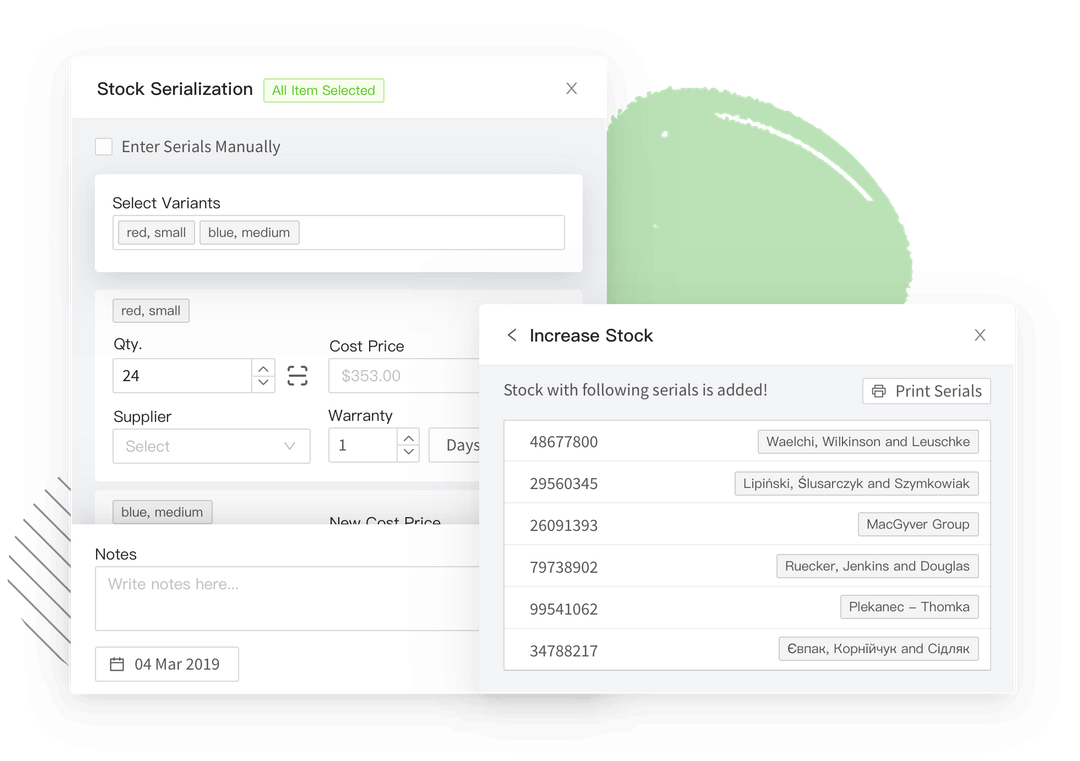Open the calendar icon on date picker
This screenshot has width=1080, height=761.
pos(117,663)
